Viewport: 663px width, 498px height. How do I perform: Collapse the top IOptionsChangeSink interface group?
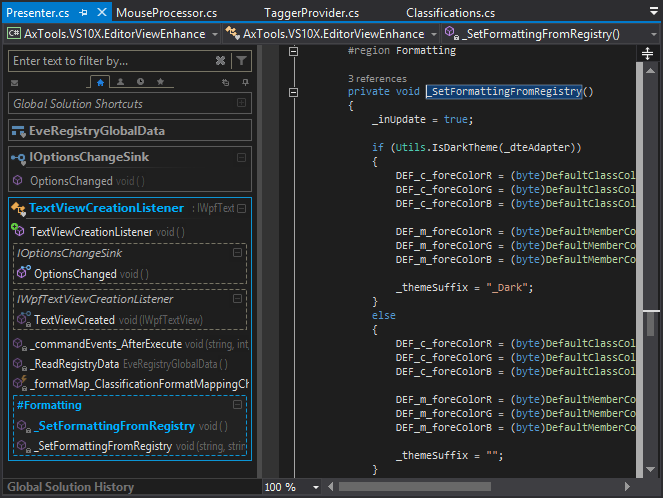[x=241, y=158]
